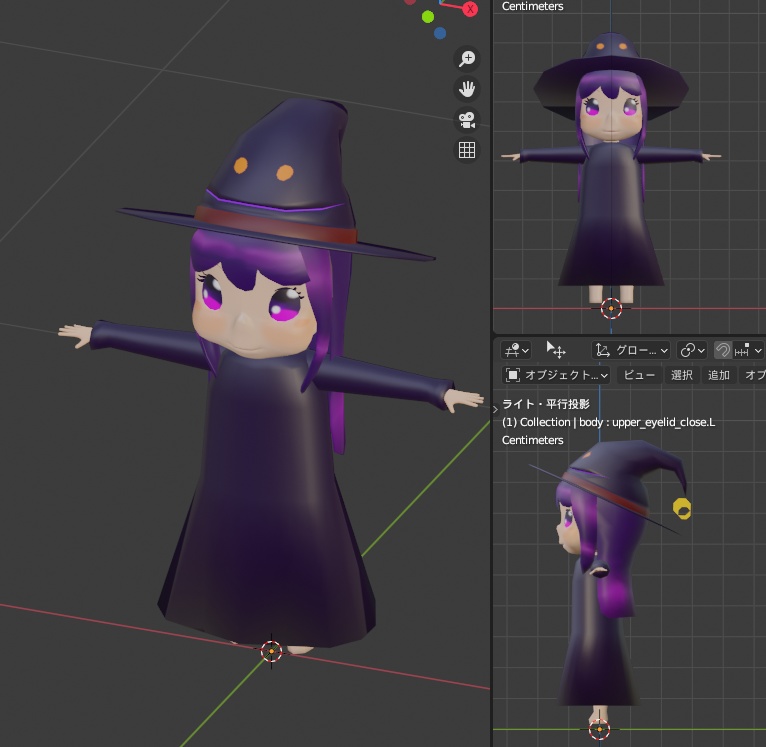Open the ビュー menu
This screenshot has height=747, width=766.
click(639, 375)
